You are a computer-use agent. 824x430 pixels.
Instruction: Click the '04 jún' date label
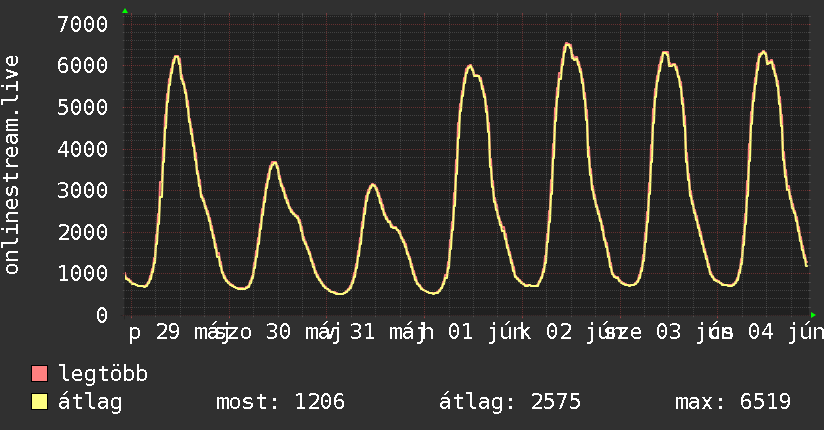coord(785,332)
